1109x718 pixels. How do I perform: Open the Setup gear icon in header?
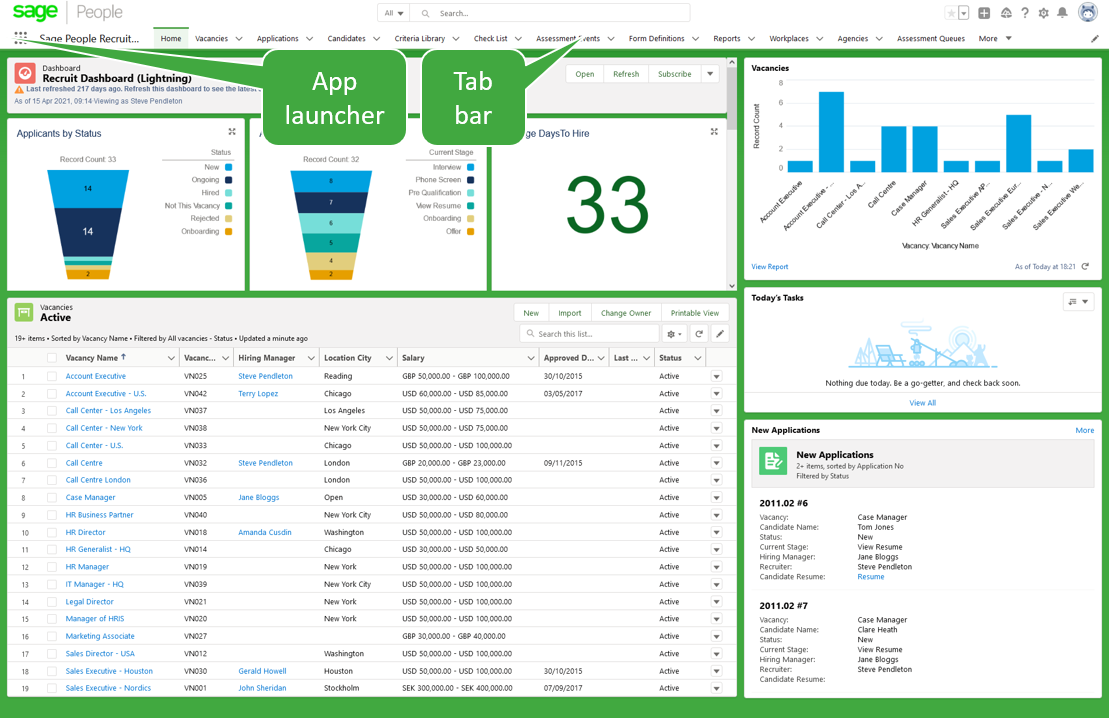pos(1043,13)
